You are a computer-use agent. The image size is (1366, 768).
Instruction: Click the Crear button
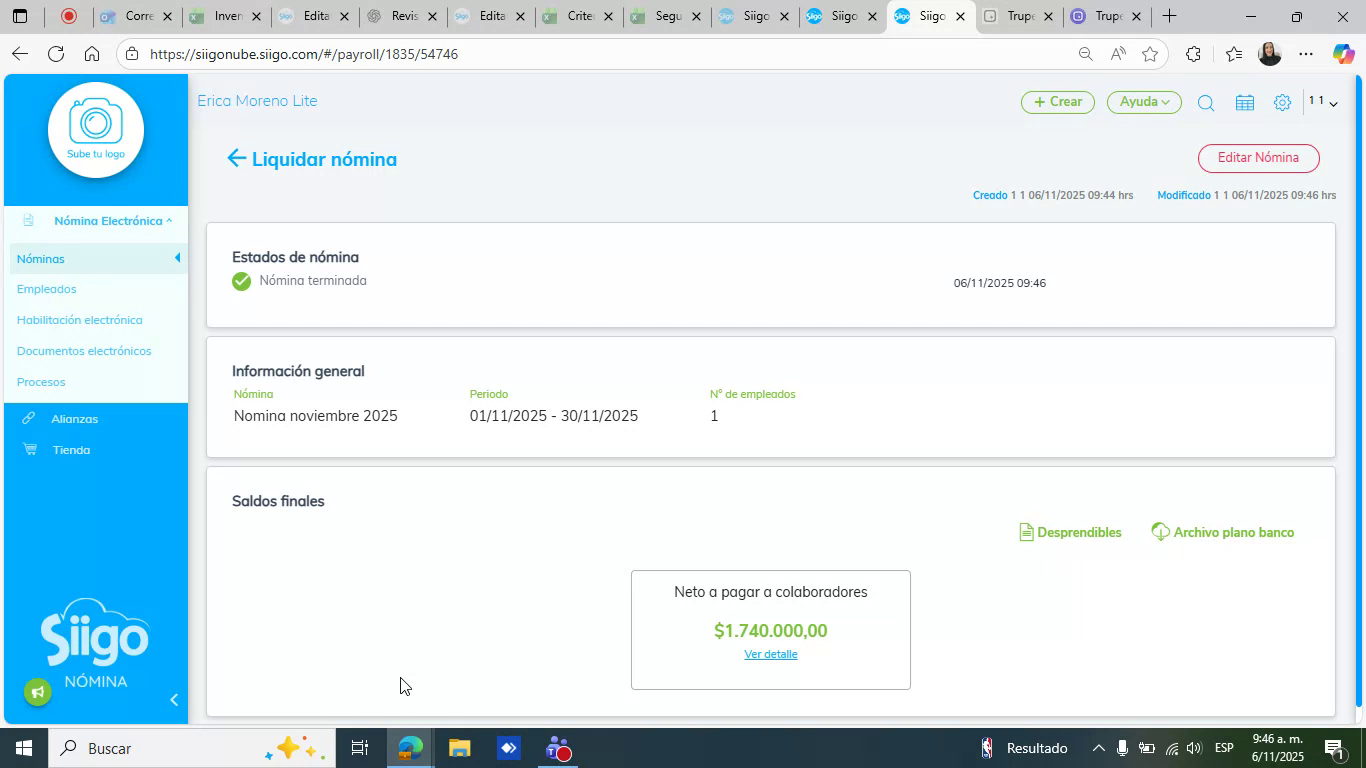click(x=1057, y=102)
